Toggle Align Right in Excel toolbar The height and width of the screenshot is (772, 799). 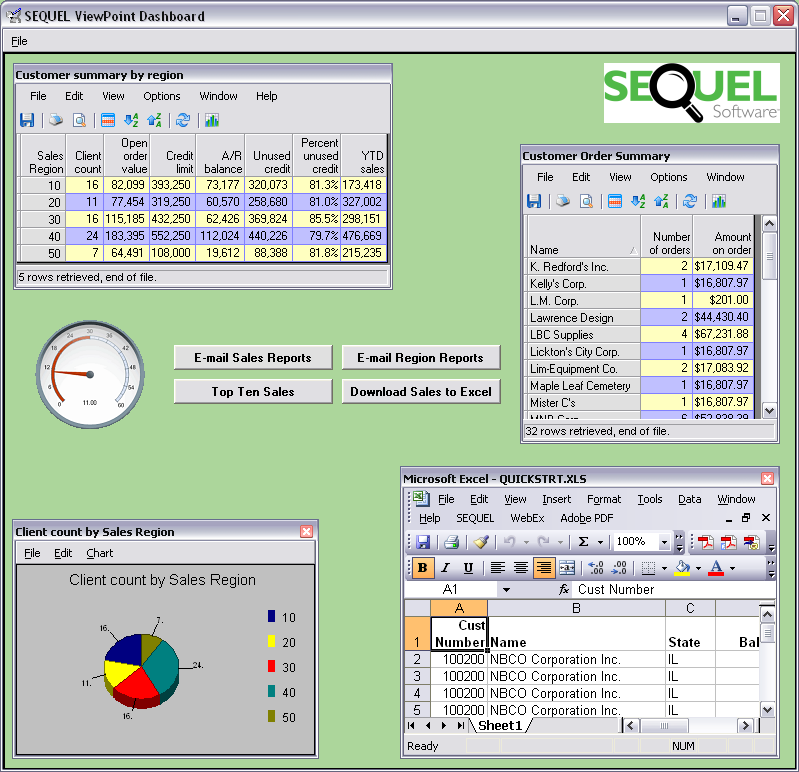[x=544, y=568]
